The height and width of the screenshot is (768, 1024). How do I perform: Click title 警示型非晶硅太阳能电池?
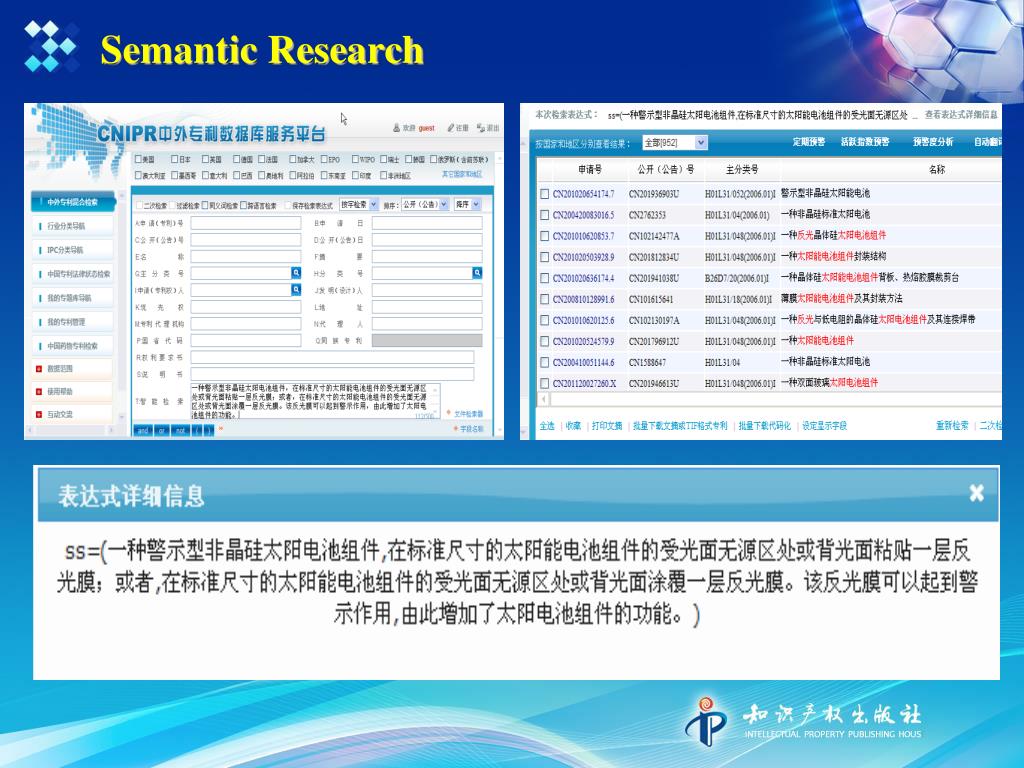click(x=825, y=193)
